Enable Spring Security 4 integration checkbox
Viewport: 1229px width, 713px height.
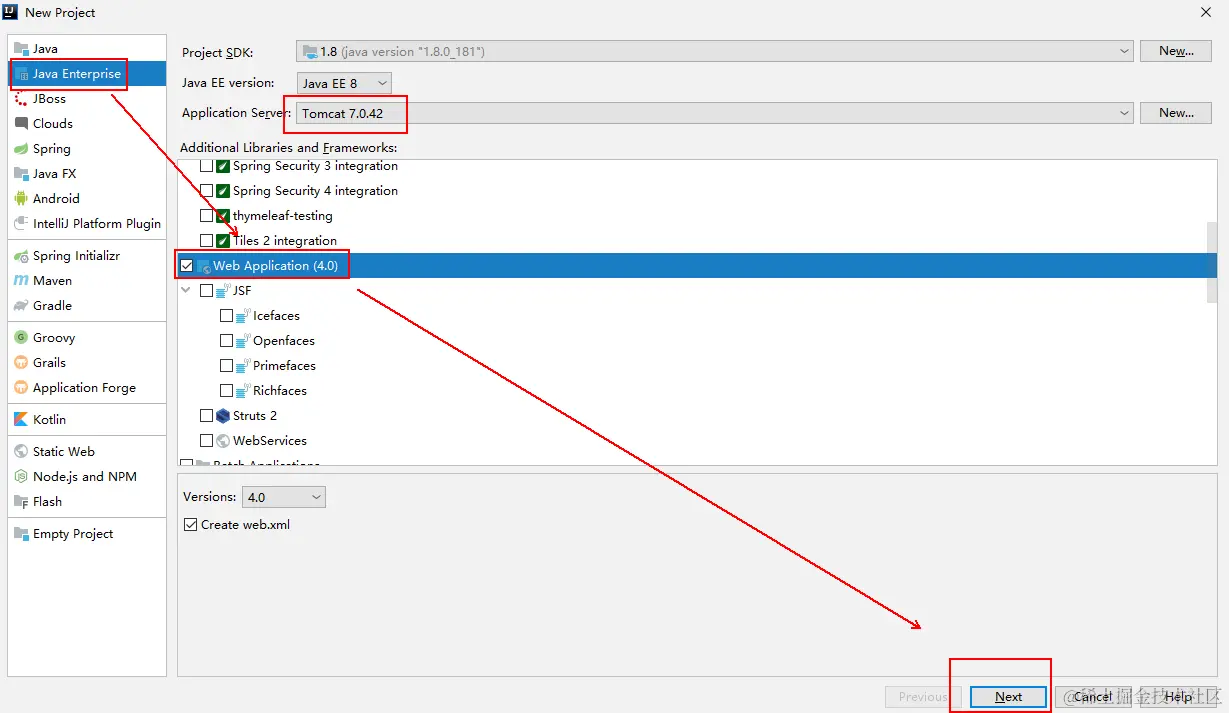[x=207, y=191]
